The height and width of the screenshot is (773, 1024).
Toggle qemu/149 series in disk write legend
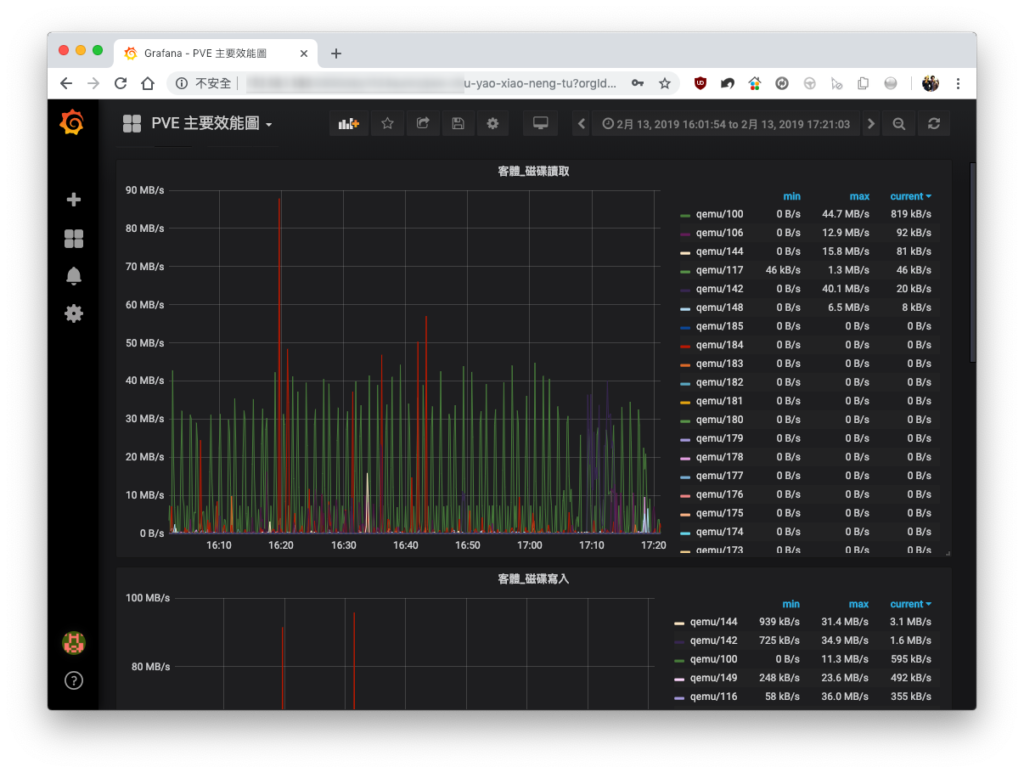[x=713, y=678]
